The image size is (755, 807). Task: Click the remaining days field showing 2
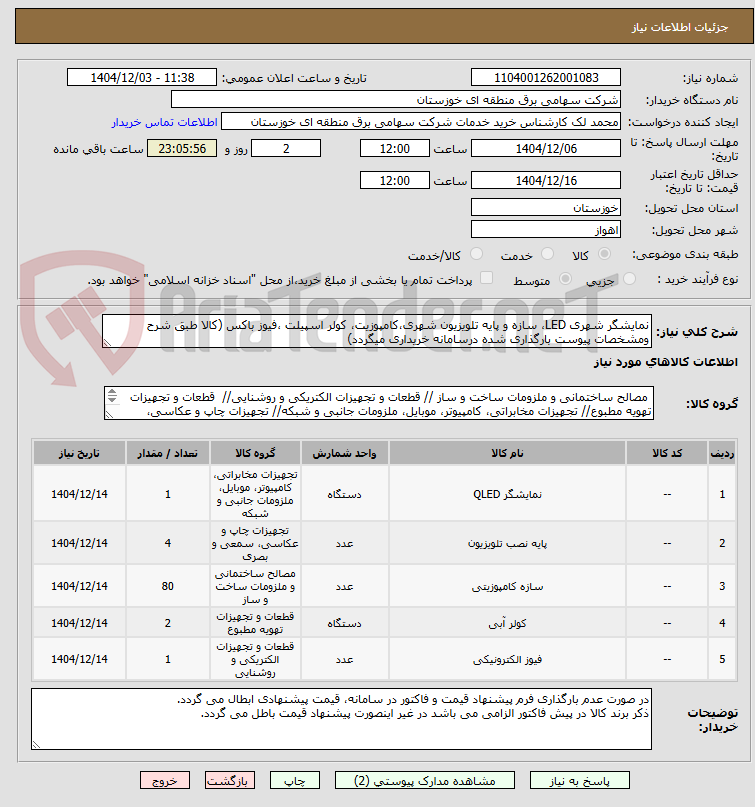[286, 149]
